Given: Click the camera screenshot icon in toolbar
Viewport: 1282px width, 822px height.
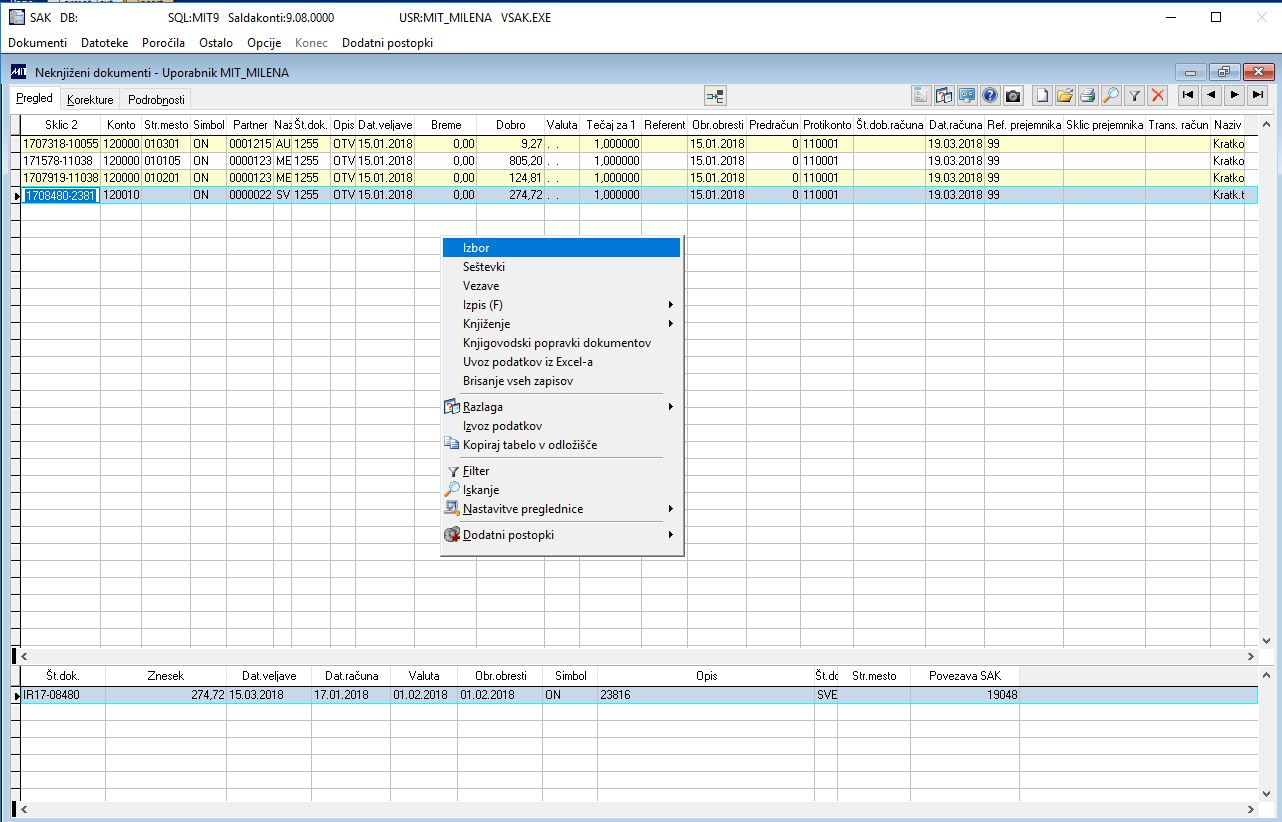Looking at the screenshot, I should (1013, 96).
